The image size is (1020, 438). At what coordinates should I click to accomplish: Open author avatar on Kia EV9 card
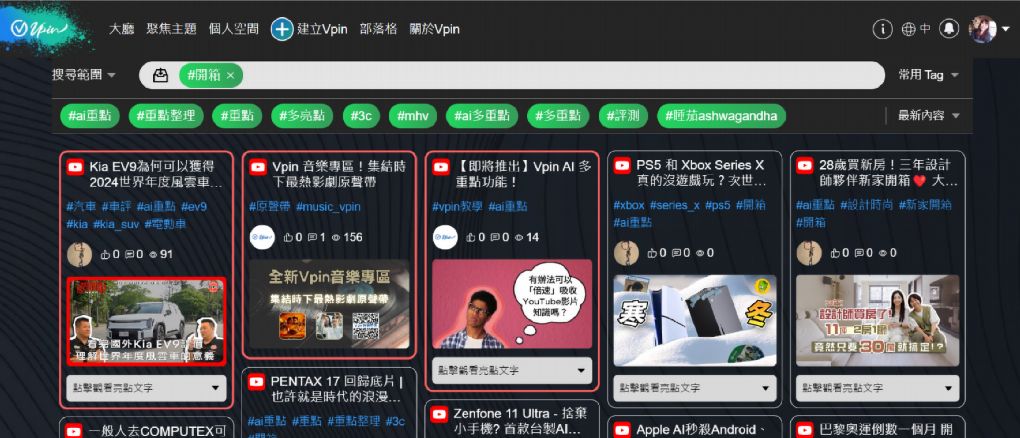(x=79, y=254)
